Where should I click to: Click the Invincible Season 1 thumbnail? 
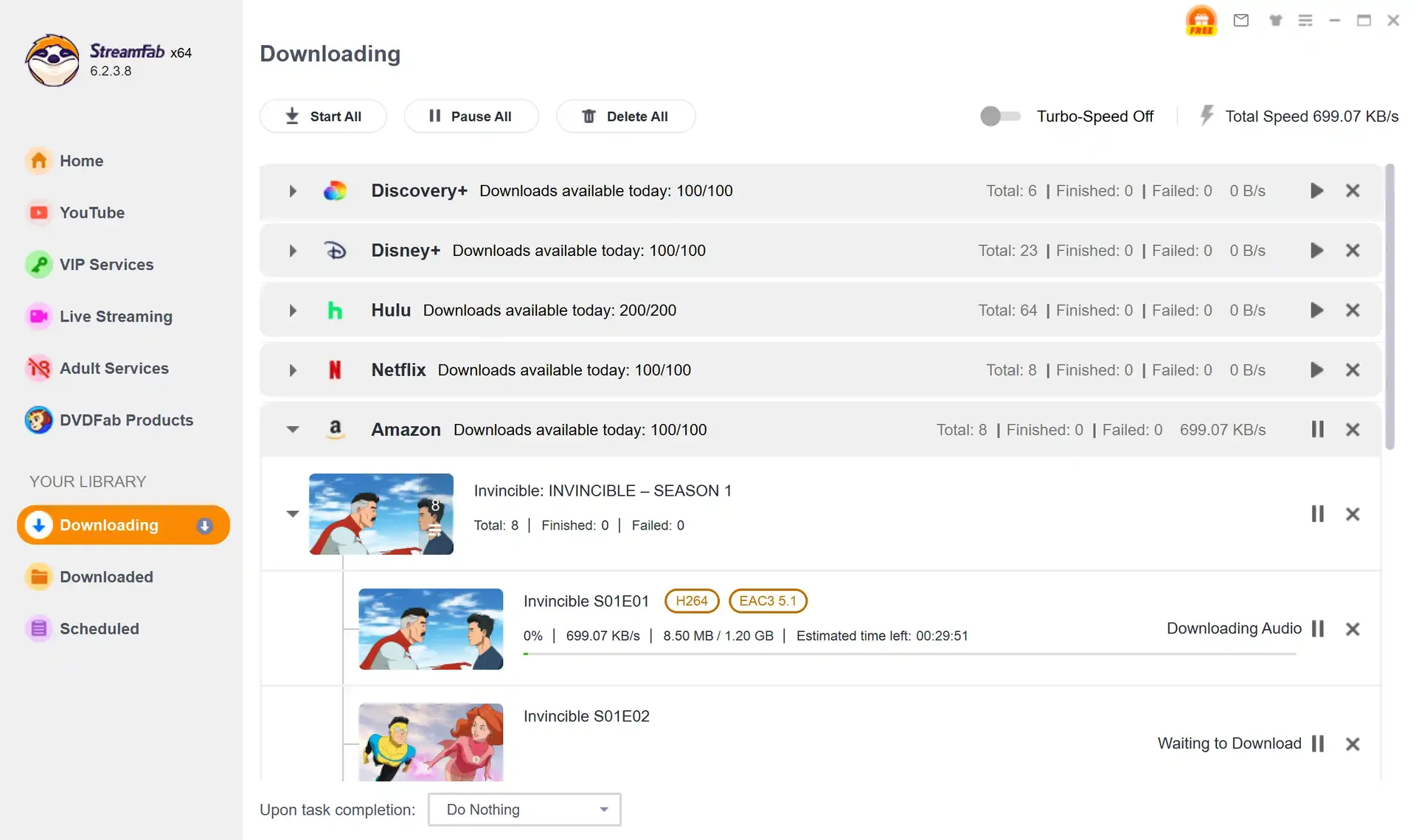pyautogui.click(x=381, y=514)
